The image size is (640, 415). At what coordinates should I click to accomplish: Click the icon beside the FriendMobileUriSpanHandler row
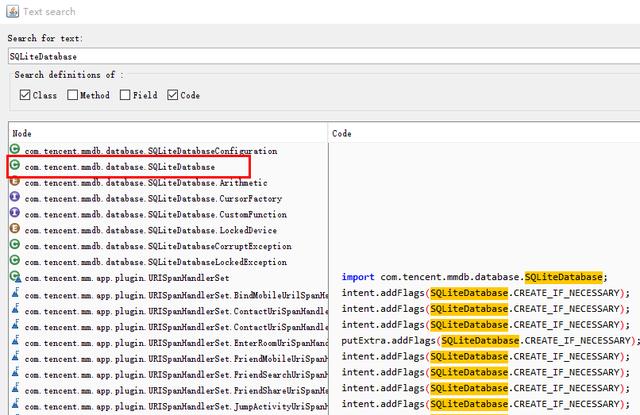click(x=15, y=357)
